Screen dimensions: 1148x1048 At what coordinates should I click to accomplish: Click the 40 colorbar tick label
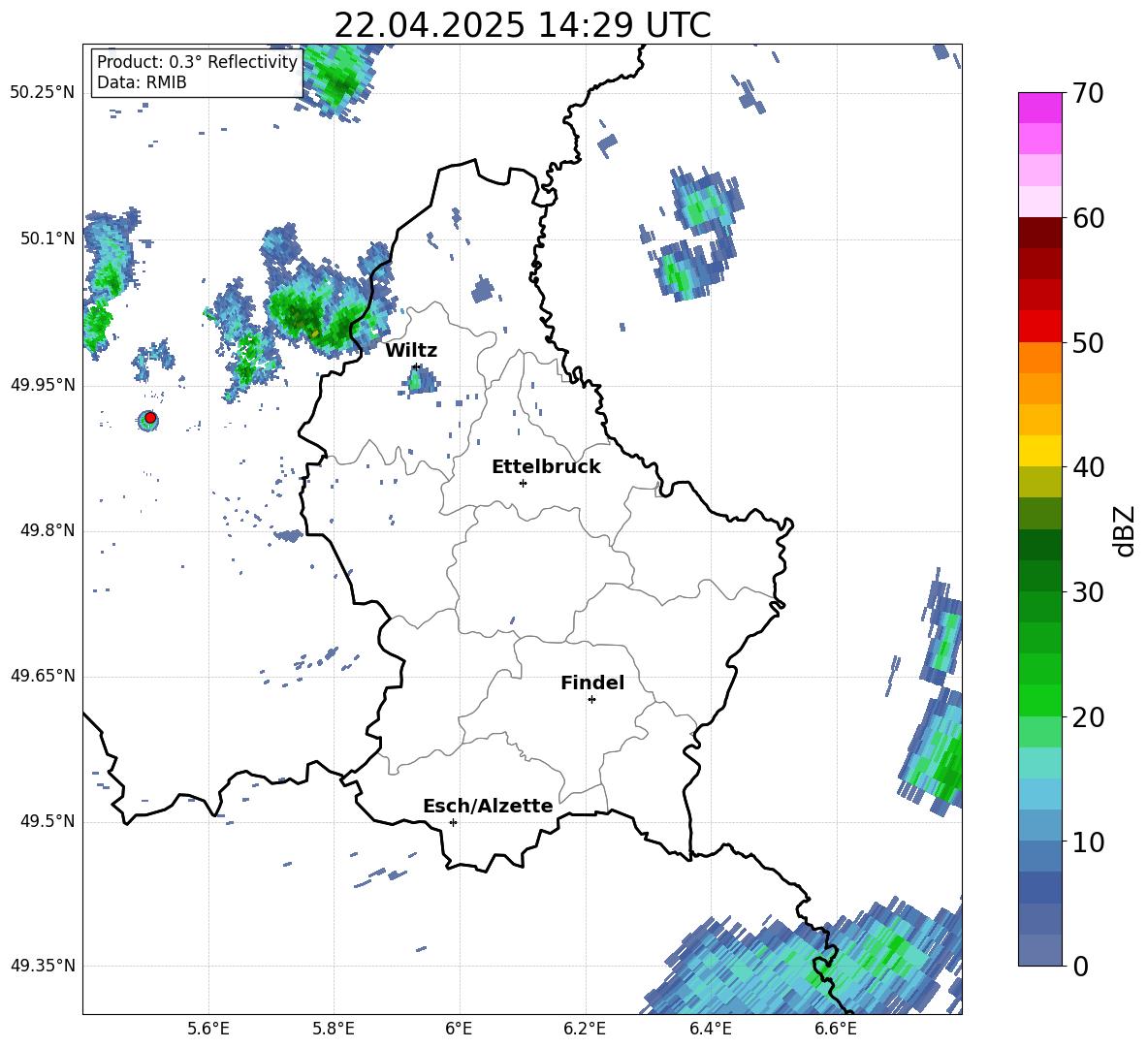click(x=1088, y=467)
